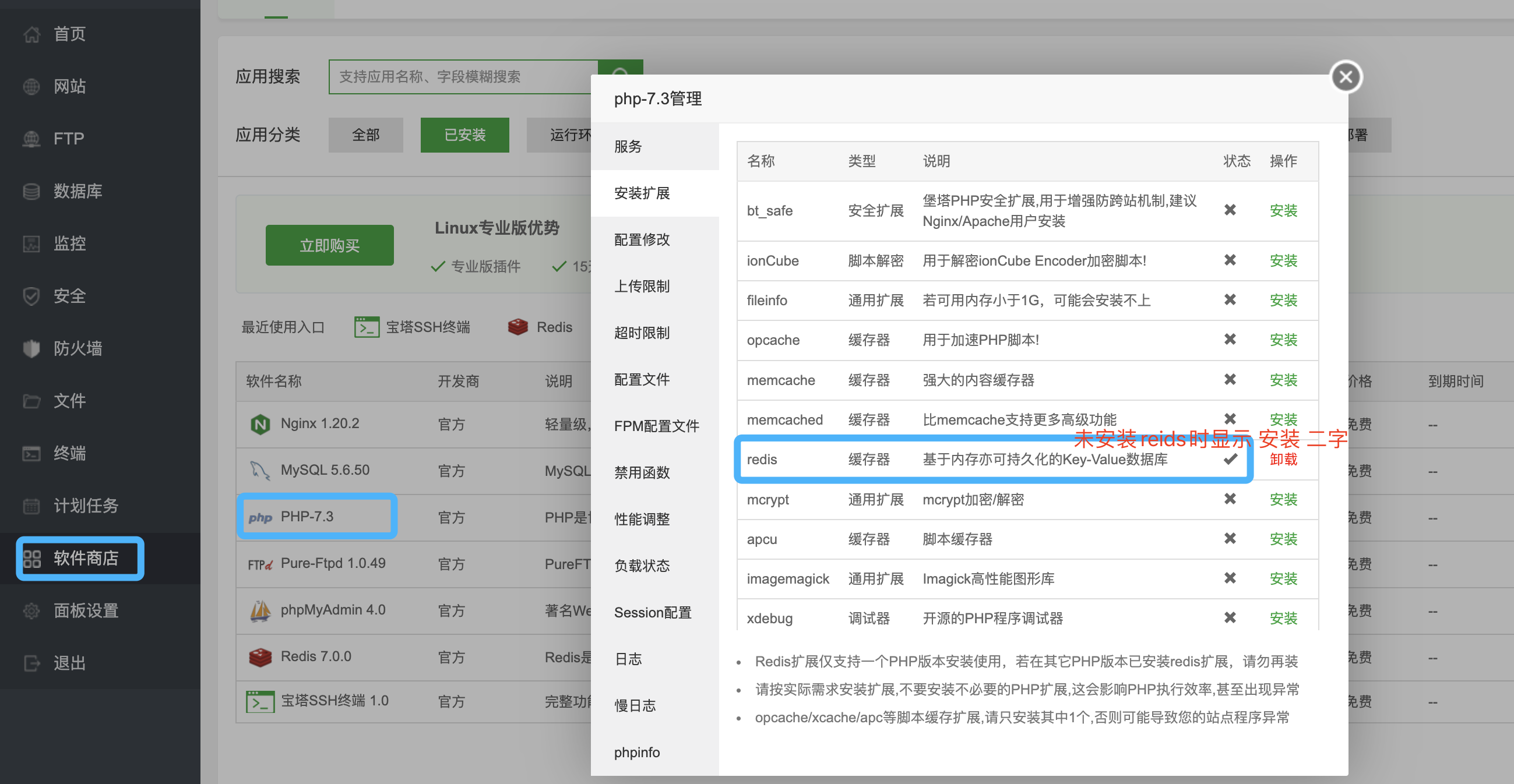Click the folder icon beside 文件
This screenshot has width=1514, height=784.
tap(31, 401)
